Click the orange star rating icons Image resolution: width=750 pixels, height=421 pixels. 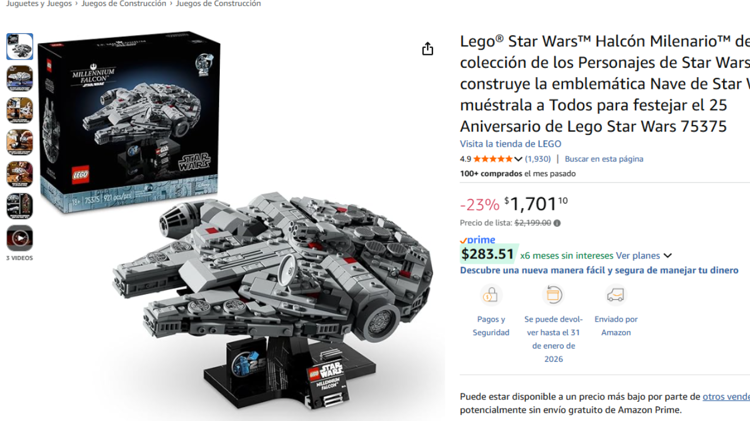point(493,159)
